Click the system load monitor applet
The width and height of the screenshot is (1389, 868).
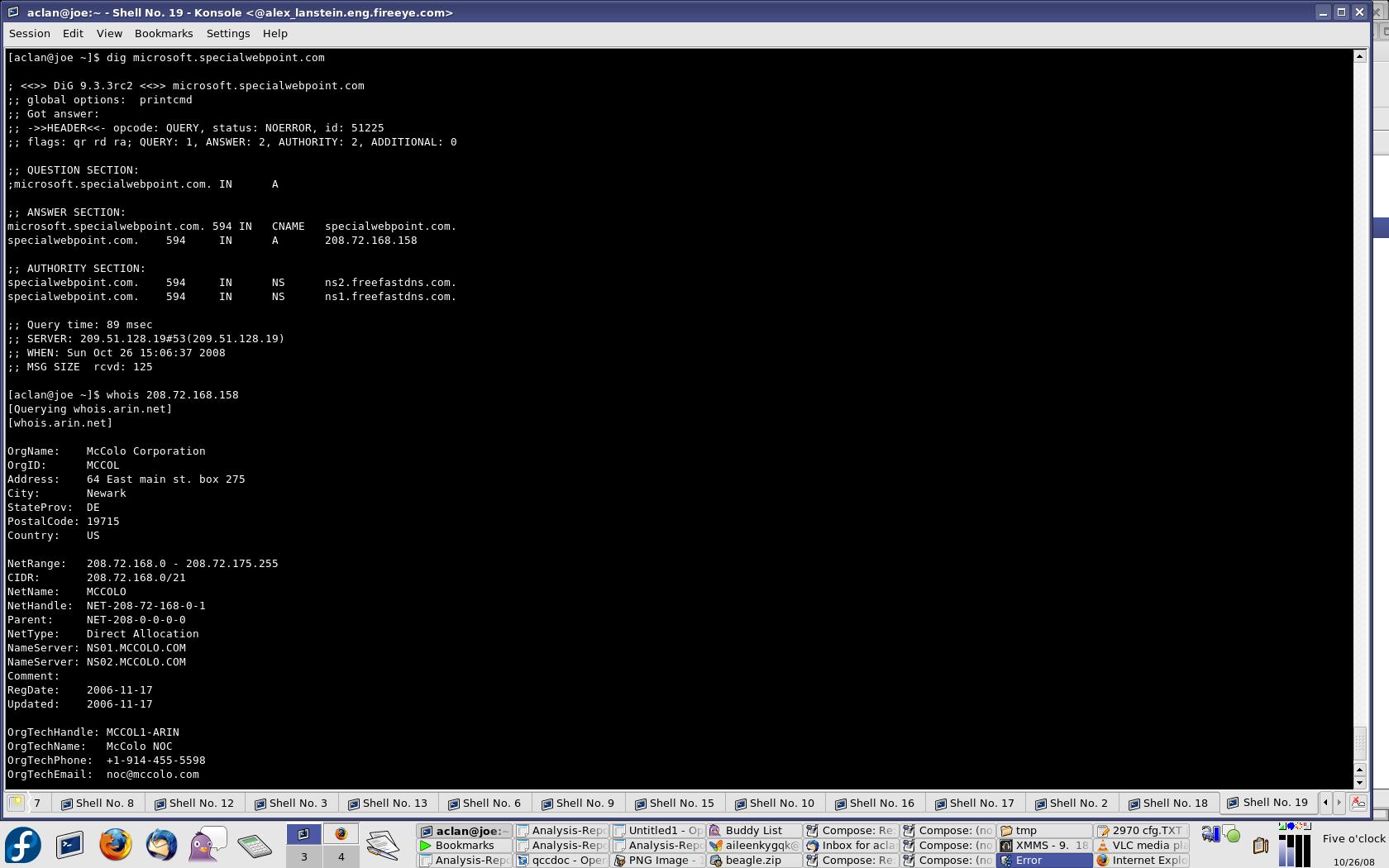pos(1295,845)
